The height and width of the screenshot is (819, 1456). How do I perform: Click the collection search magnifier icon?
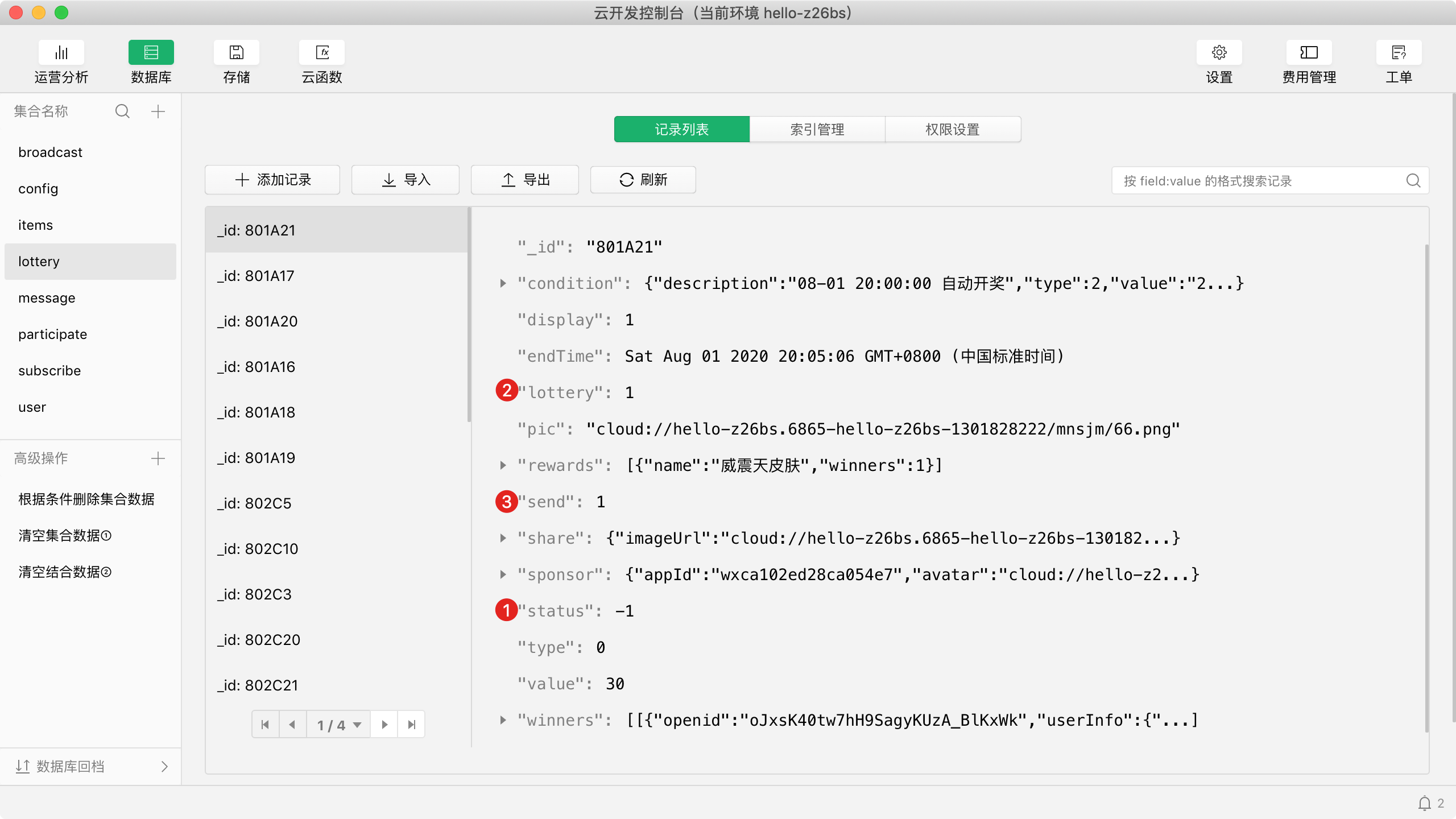click(122, 111)
